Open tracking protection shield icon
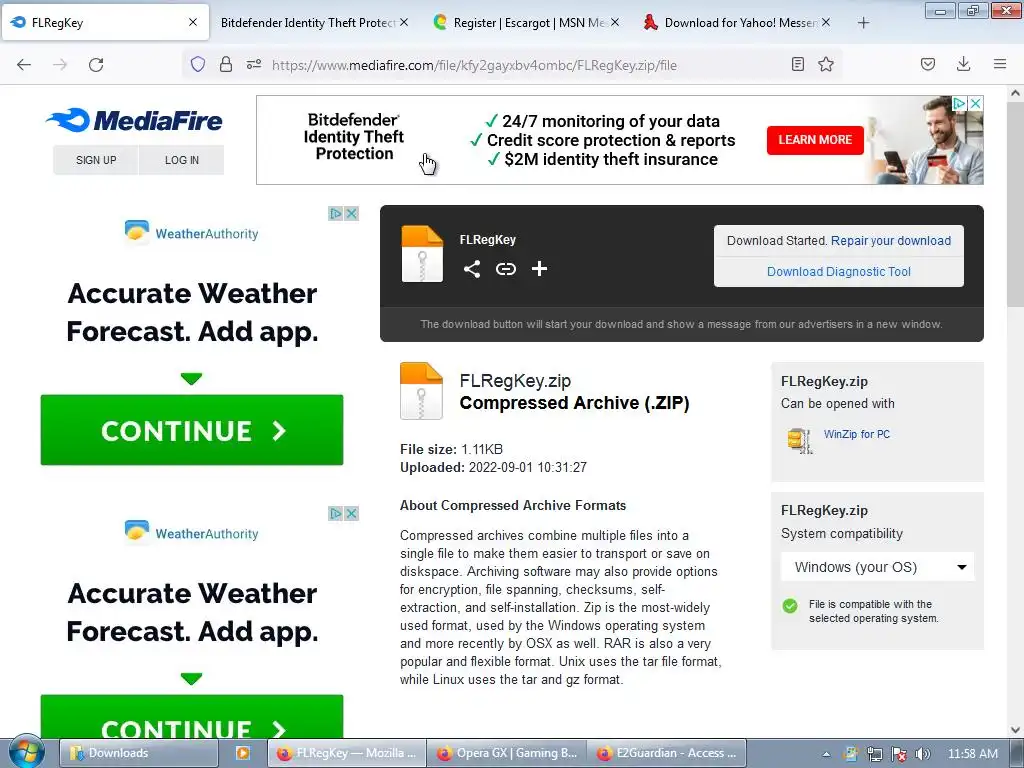Screen dimensions: 1024x768 pyautogui.click(x=198, y=64)
